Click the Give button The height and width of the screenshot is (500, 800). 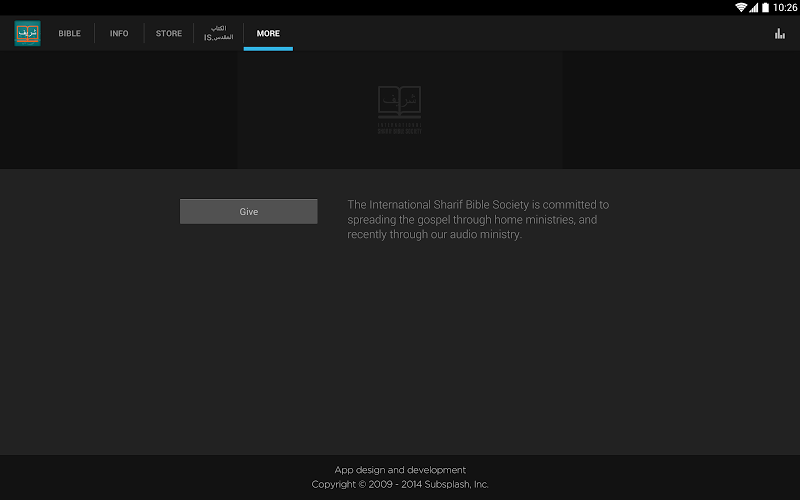(248, 211)
